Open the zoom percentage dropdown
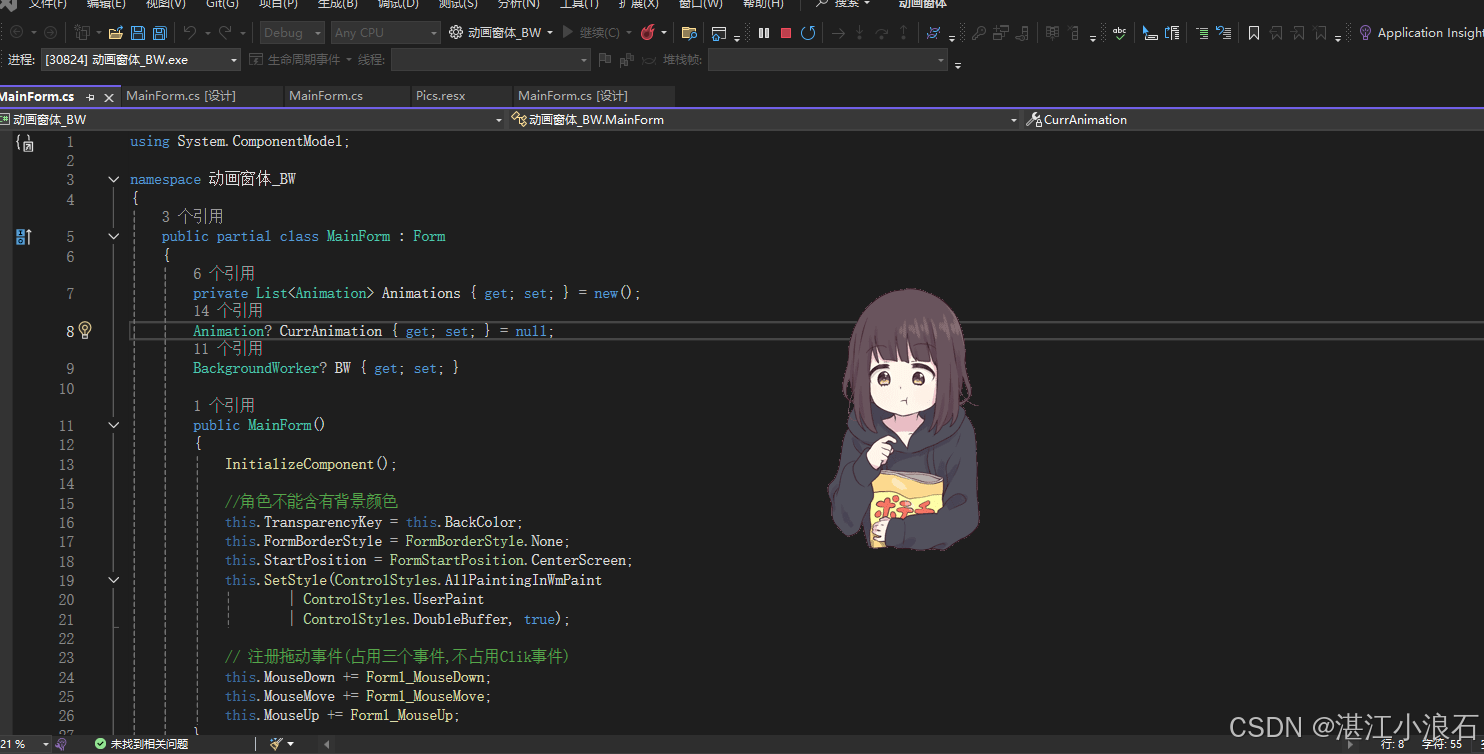The width and height of the screenshot is (1484, 754). [x=46, y=744]
